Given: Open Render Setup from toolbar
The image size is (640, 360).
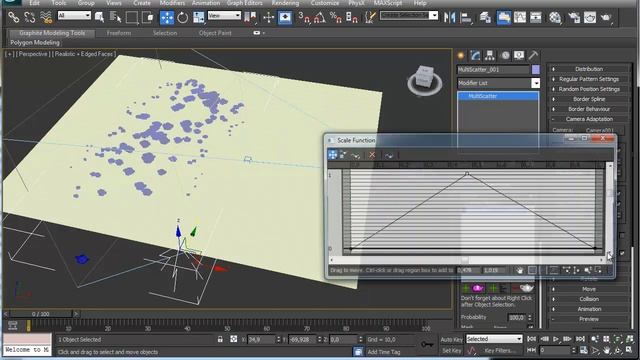Looking at the screenshot, I should click(x=574, y=17).
